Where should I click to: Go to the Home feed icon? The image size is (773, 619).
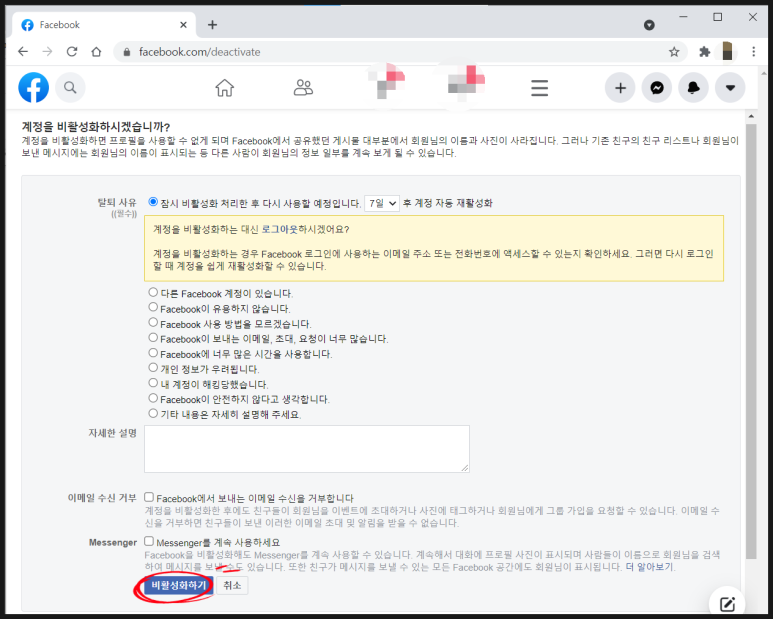pyautogui.click(x=224, y=88)
